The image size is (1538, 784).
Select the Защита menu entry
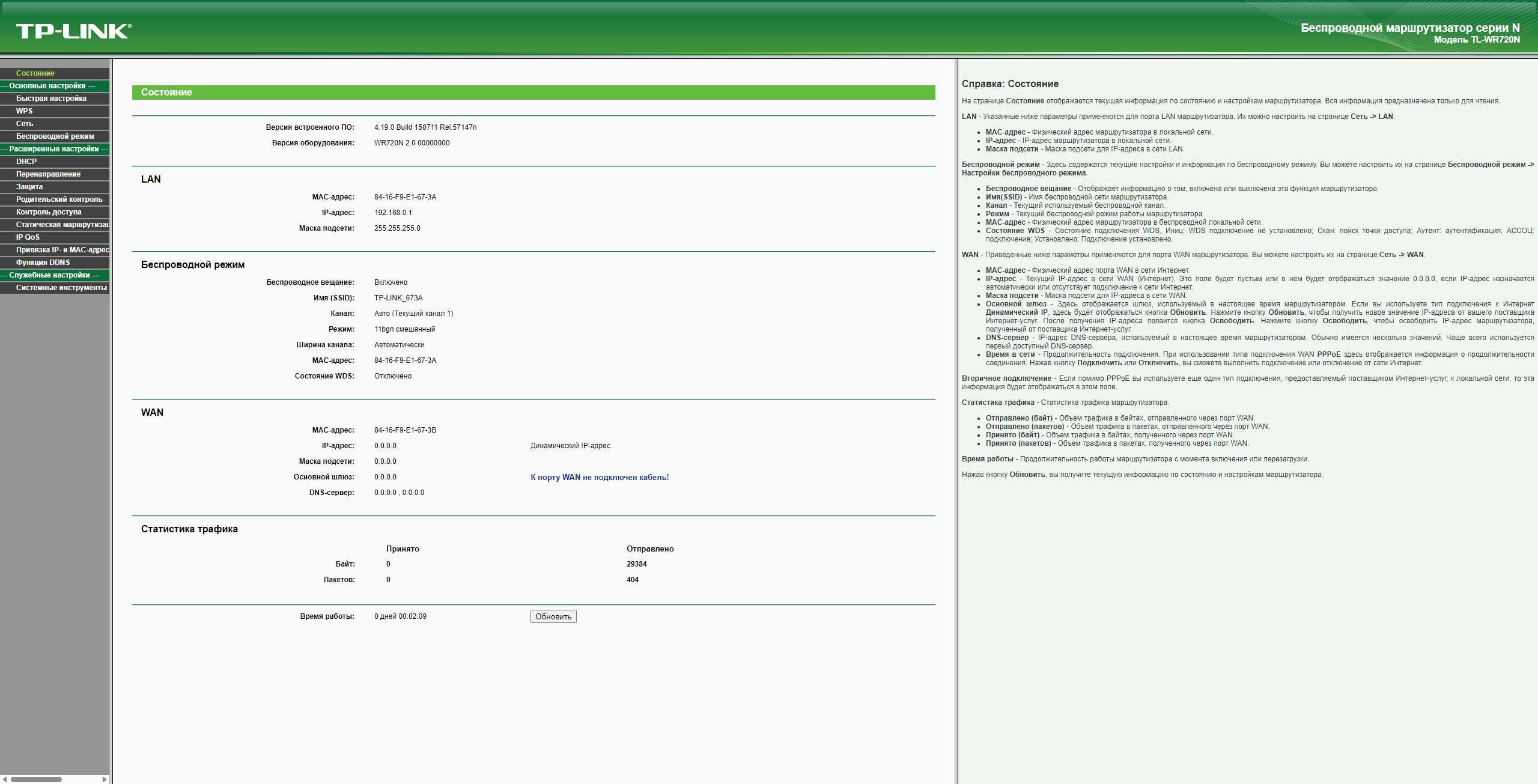point(29,187)
